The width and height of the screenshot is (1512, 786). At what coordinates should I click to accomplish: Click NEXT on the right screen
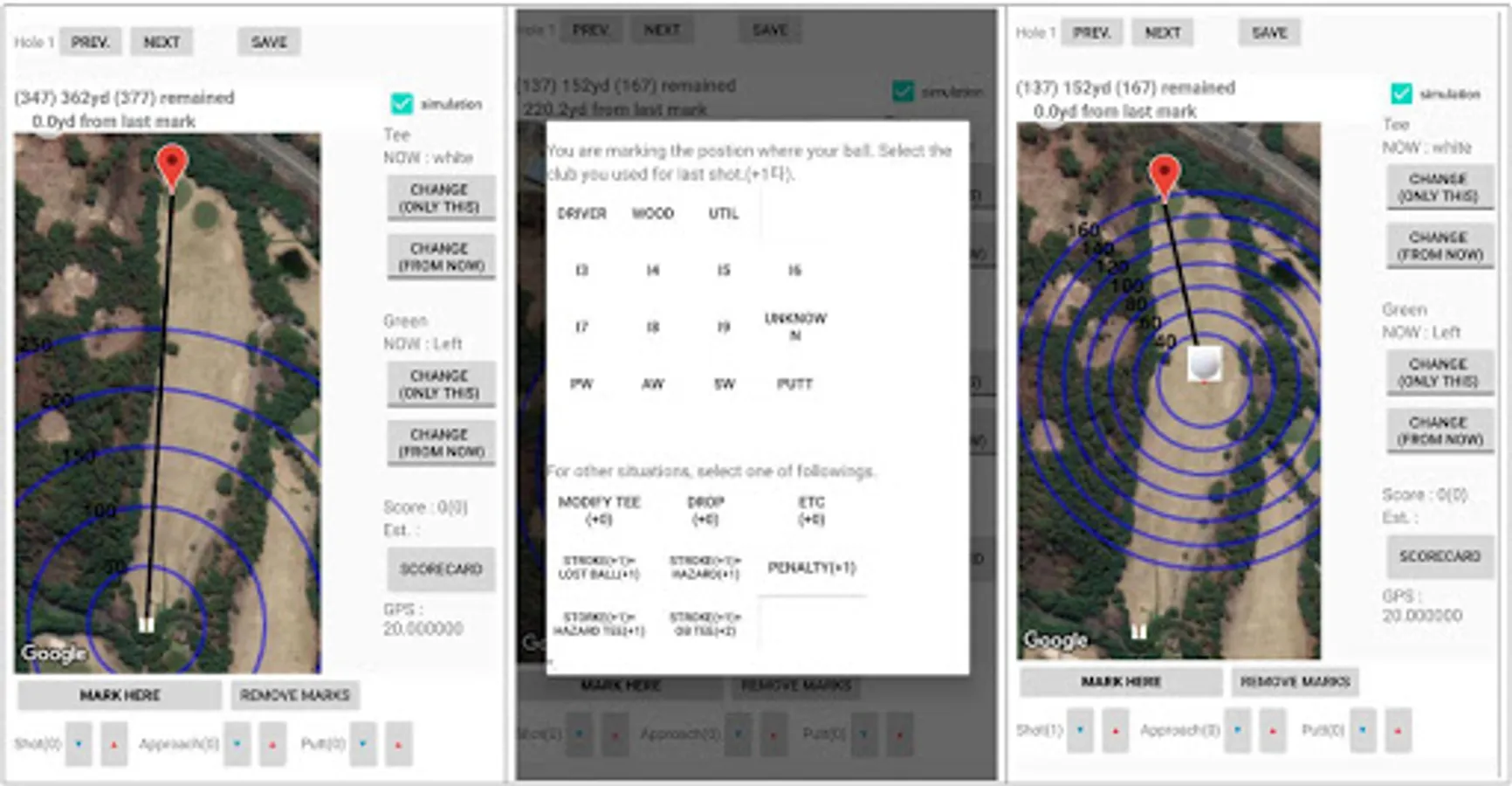[x=1163, y=32]
